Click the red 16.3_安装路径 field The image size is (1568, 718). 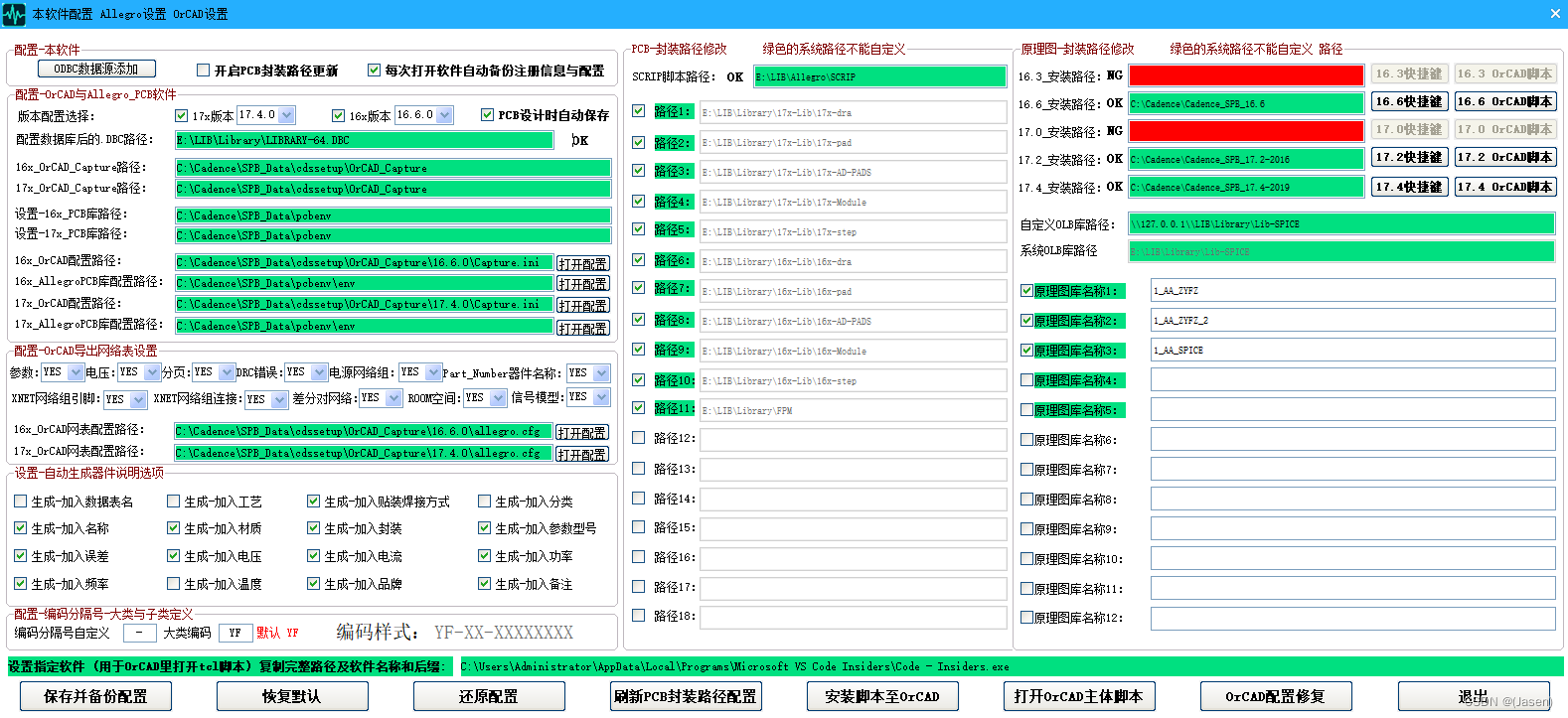pos(1246,75)
